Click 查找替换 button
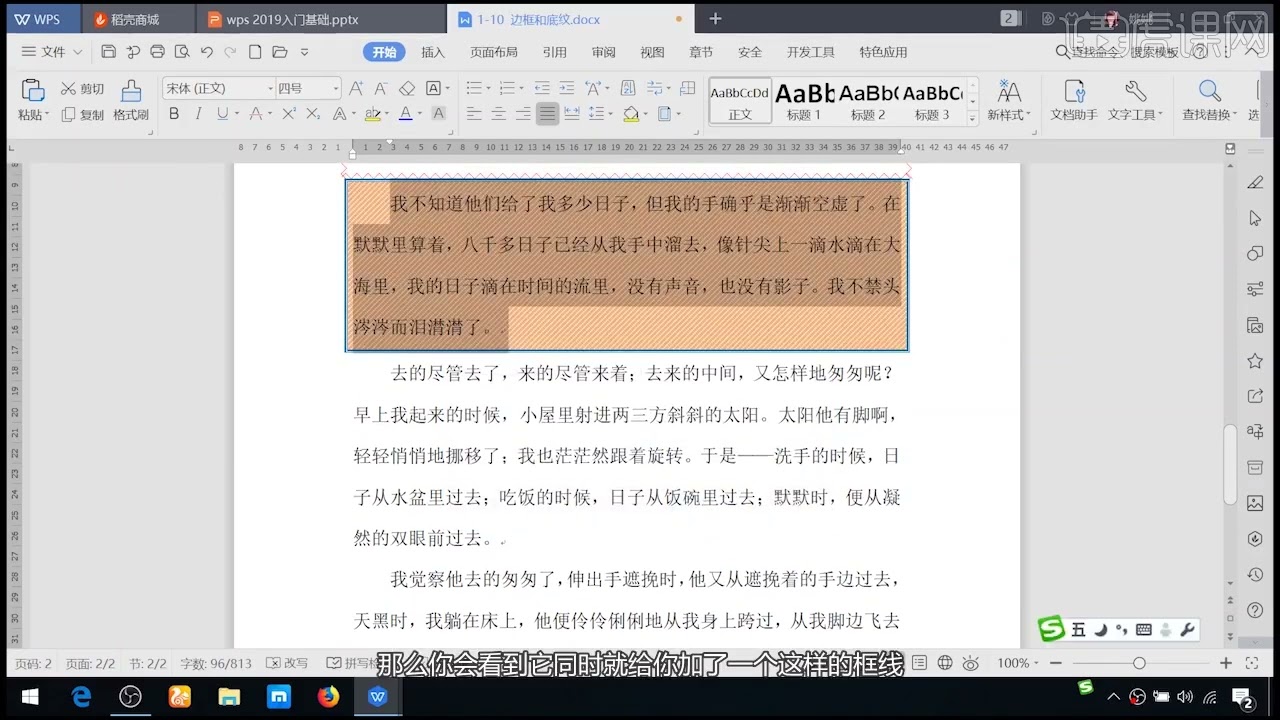 [1209, 101]
